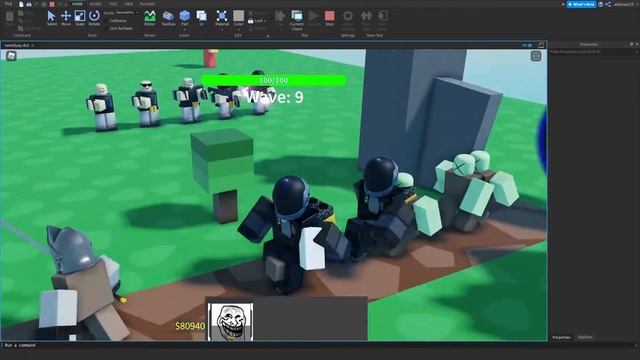Click the Color swatch button
Screen dimensions: 640x360
click(239, 16)
